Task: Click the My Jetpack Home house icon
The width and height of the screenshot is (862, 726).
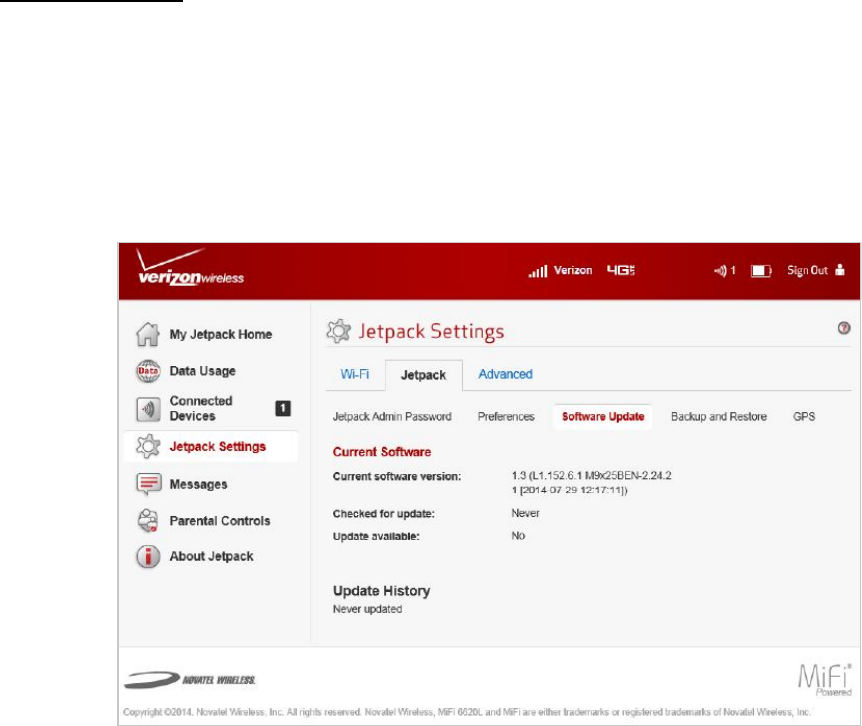Action: click(x=148, y=334)
